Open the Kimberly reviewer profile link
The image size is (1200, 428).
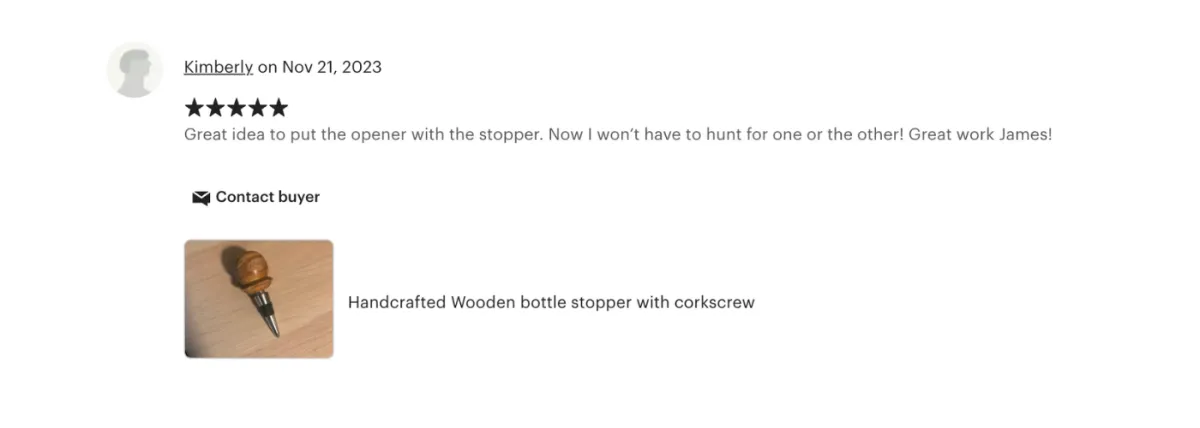(218, 67)
